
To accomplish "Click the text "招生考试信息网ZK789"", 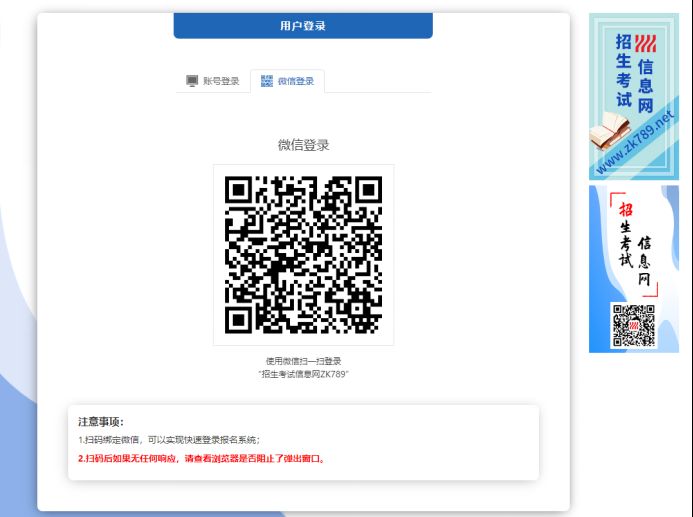I will point(304,374).
